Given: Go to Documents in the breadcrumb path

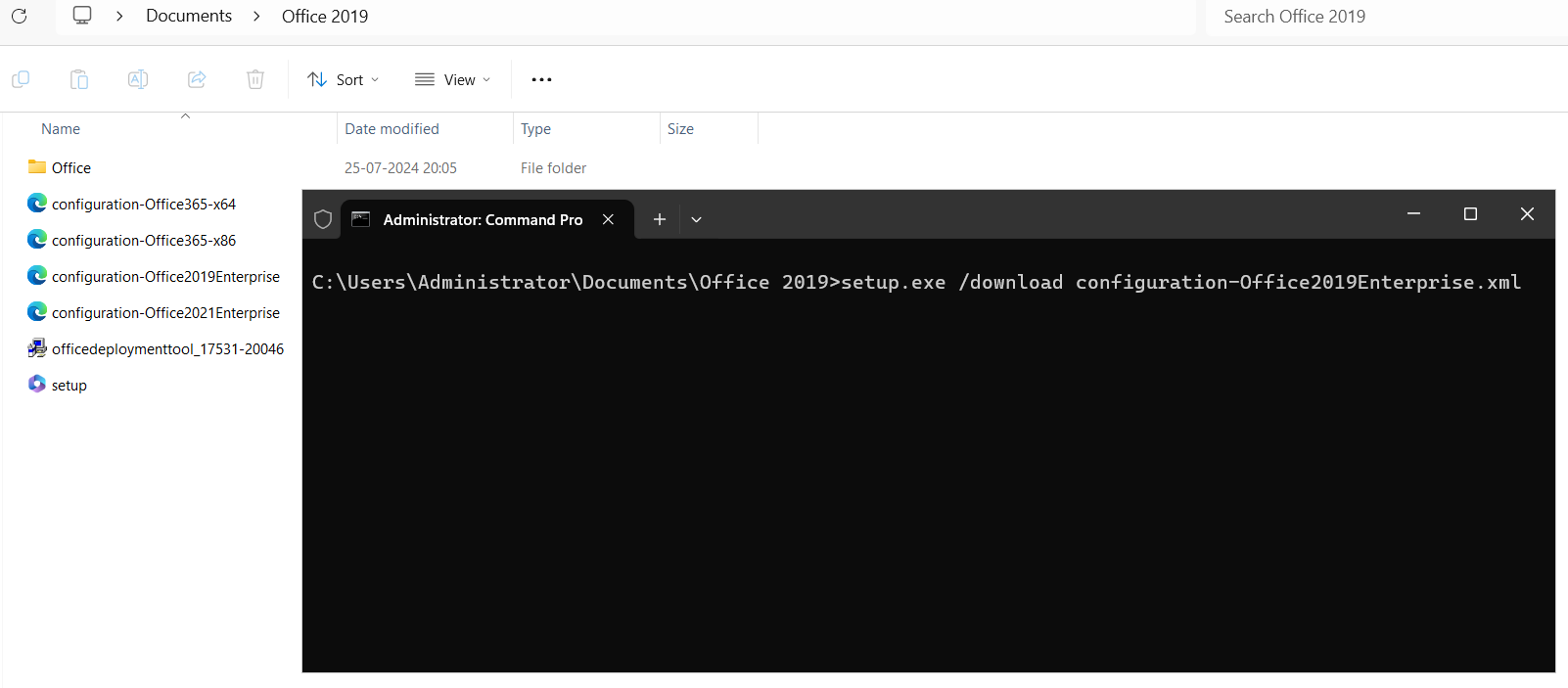Looking at the screenshot, I should click(189, 16).
